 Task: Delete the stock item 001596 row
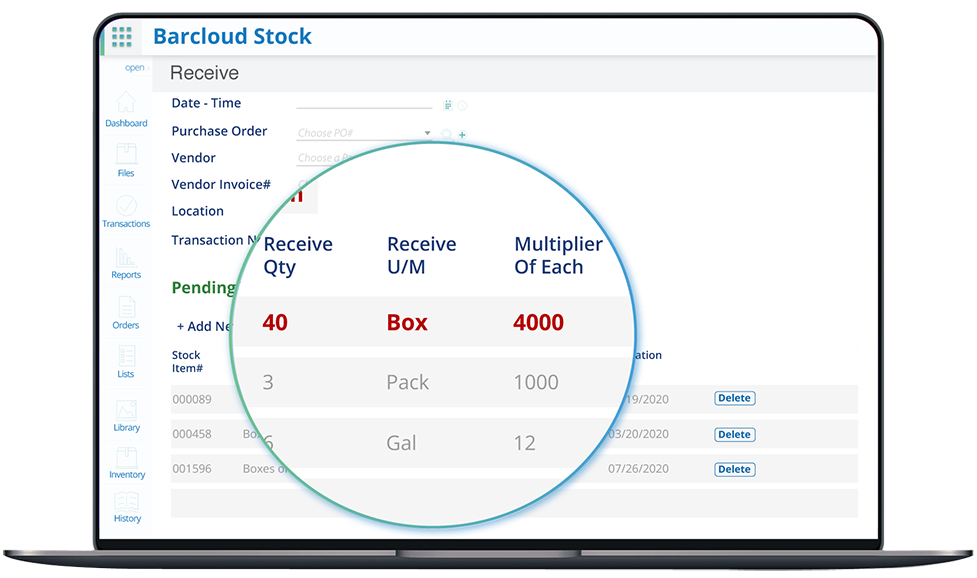click(x=735, y=469)
